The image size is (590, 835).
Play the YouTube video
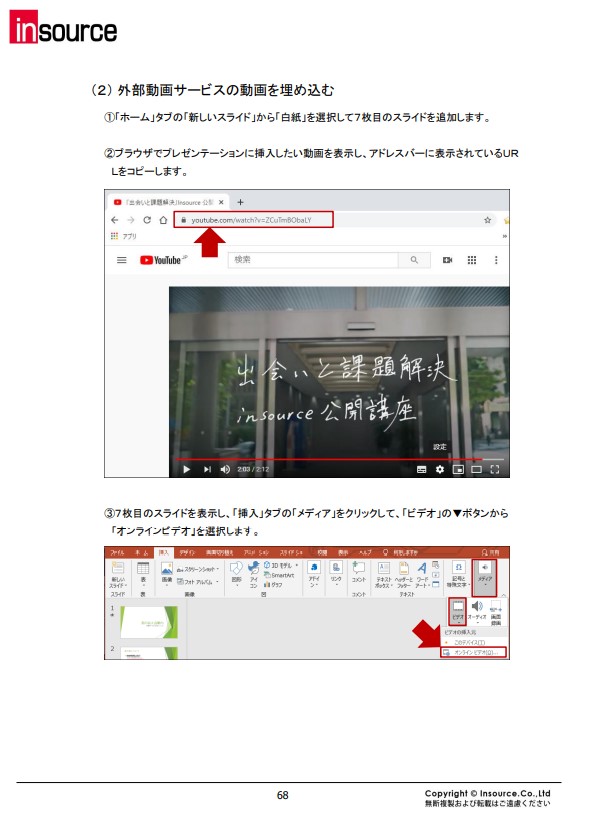pos(186,469)
